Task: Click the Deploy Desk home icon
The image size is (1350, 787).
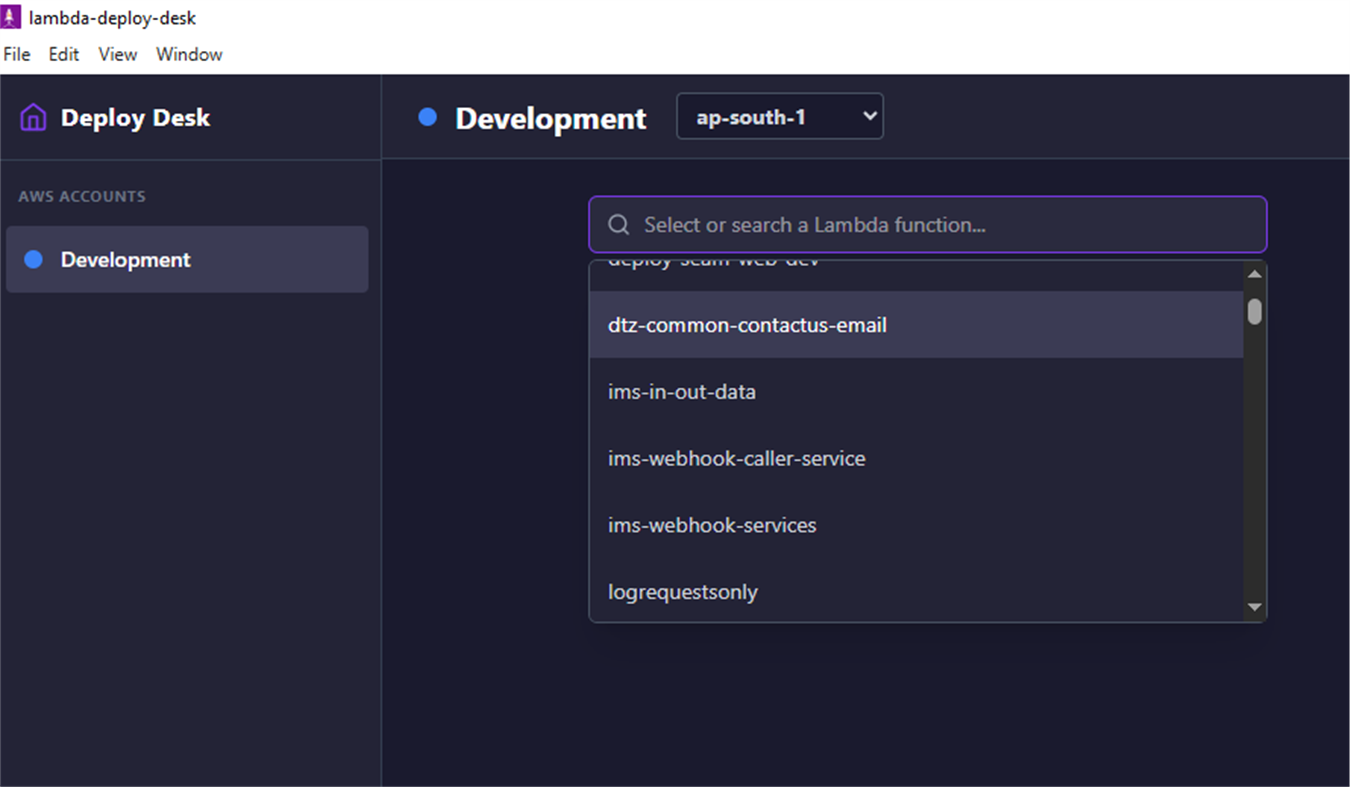Action: click(33, 118)
